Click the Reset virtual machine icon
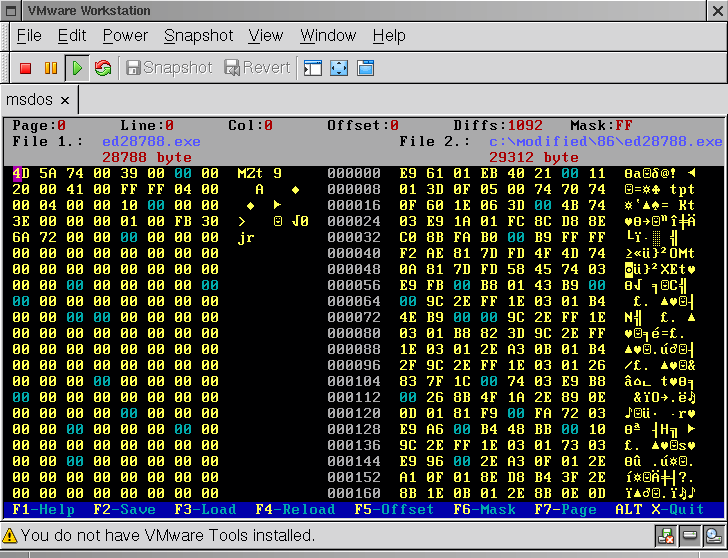Screen dimensions: 728x558 [x=103, y=68]
